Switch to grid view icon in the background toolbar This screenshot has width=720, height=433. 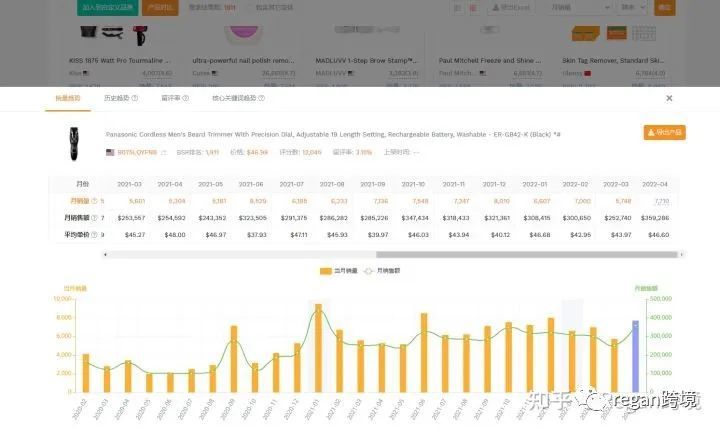[x=473, y=8]
